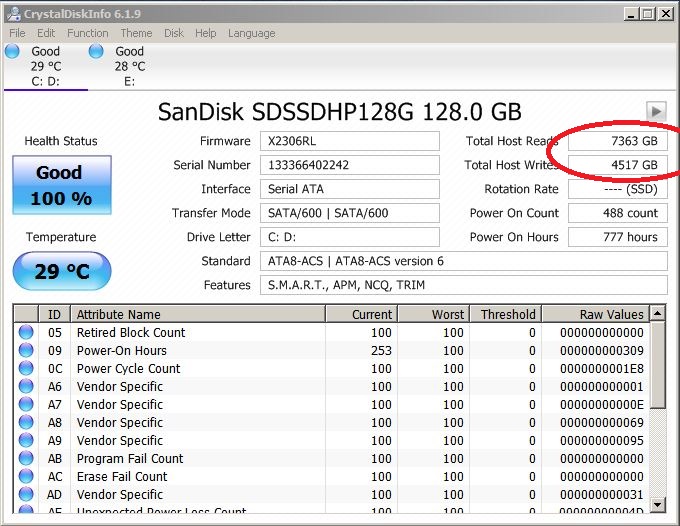Click the status orb for attribute A9
This screenshot has width=680, height=526.
26,440
